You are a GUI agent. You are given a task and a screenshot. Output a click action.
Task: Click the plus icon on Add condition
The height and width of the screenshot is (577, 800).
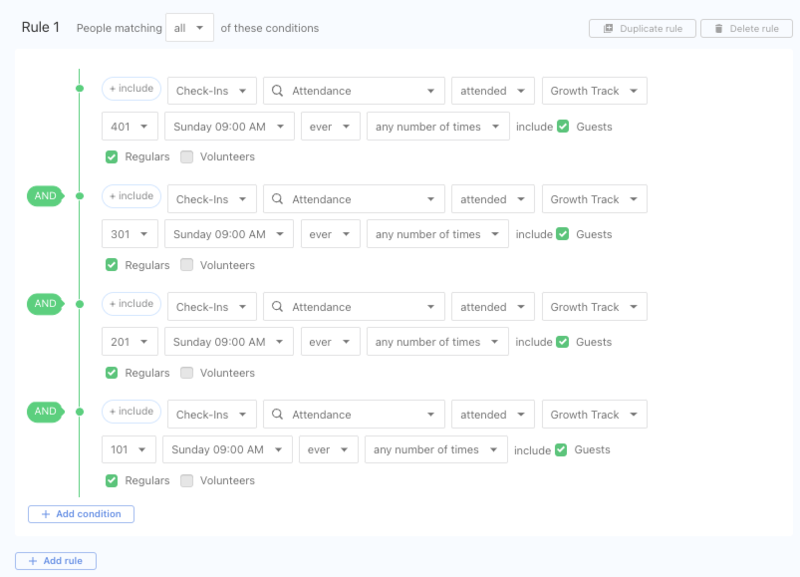(44, 514)
